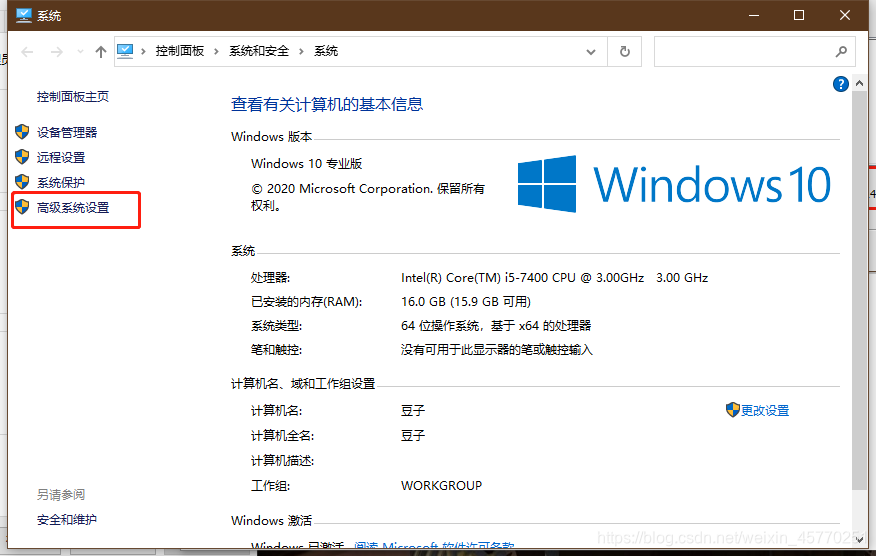Open recent locations dropdown arrow
Screen dimensions: 876x556
(80, 52)
